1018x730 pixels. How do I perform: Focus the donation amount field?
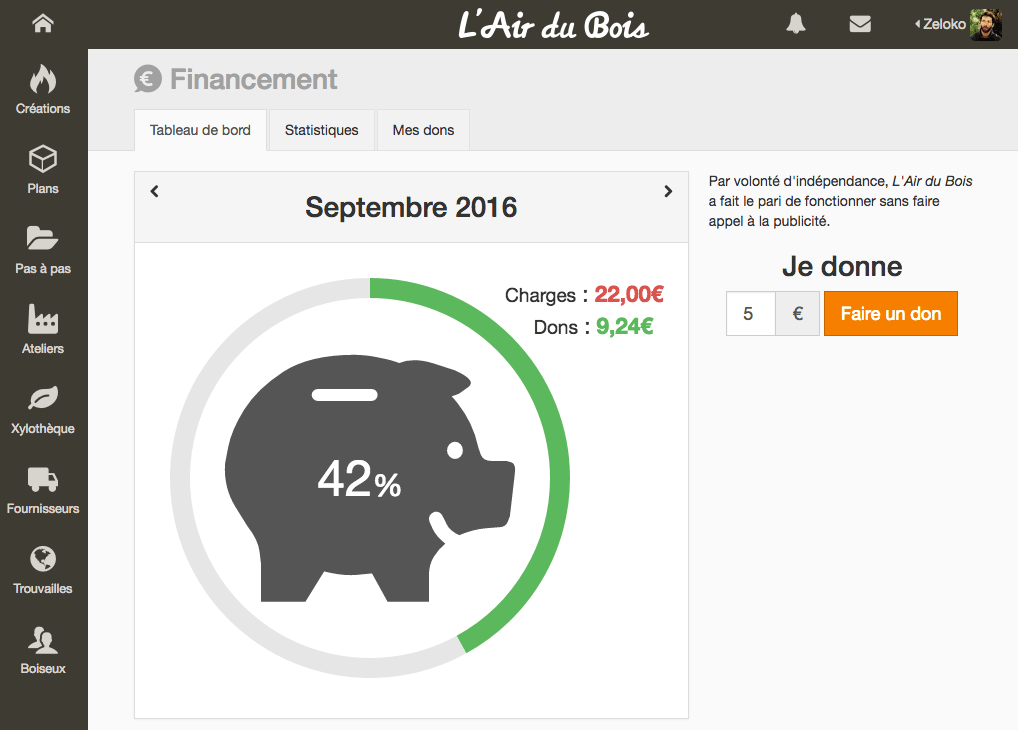pos(751,314)
